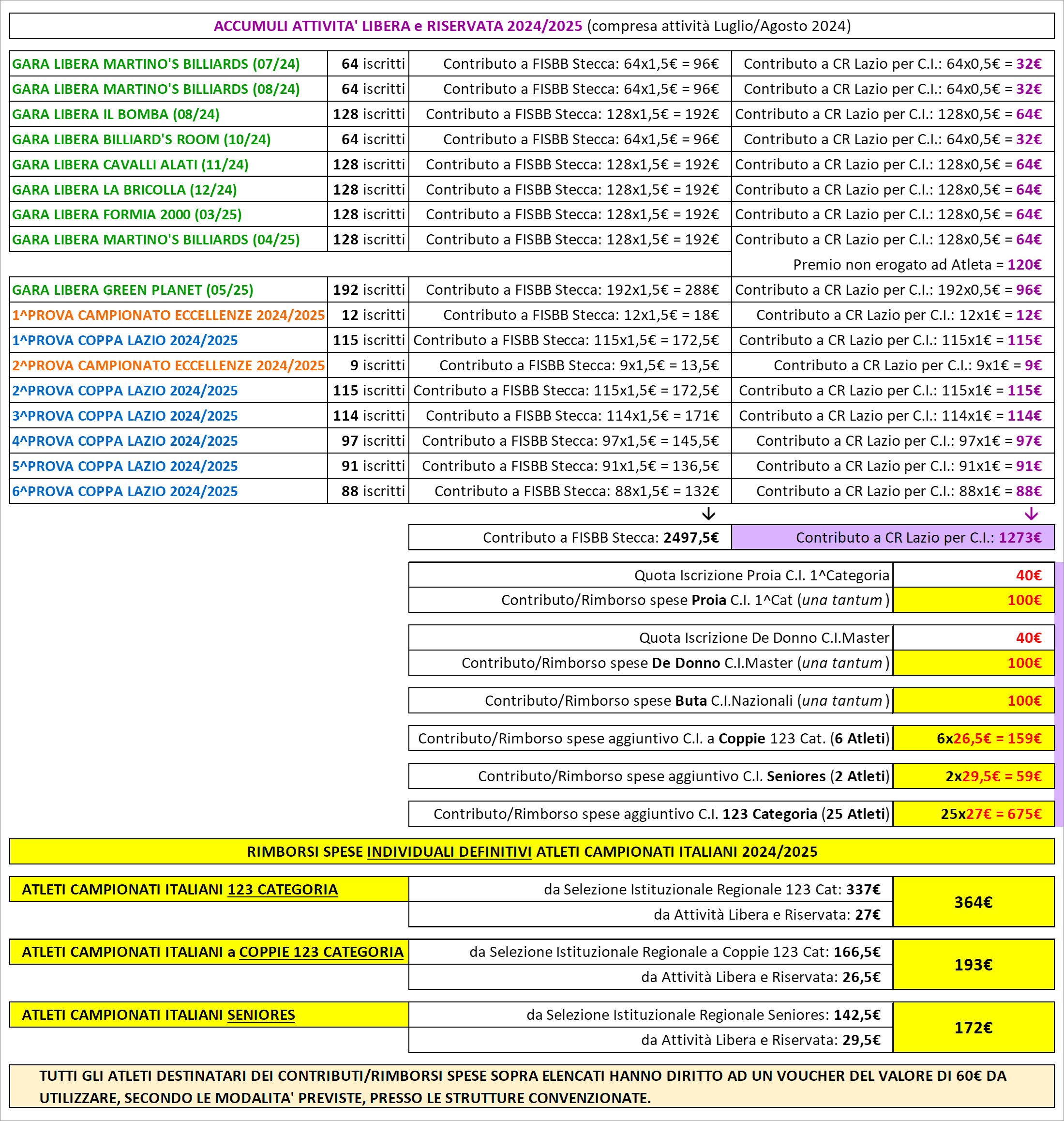The width and height of the screenshot is (1064, 1121).
Task: Click GARA LIBERA BILLIARD'S ROOM (10/24)
Action: click(141, 139)
